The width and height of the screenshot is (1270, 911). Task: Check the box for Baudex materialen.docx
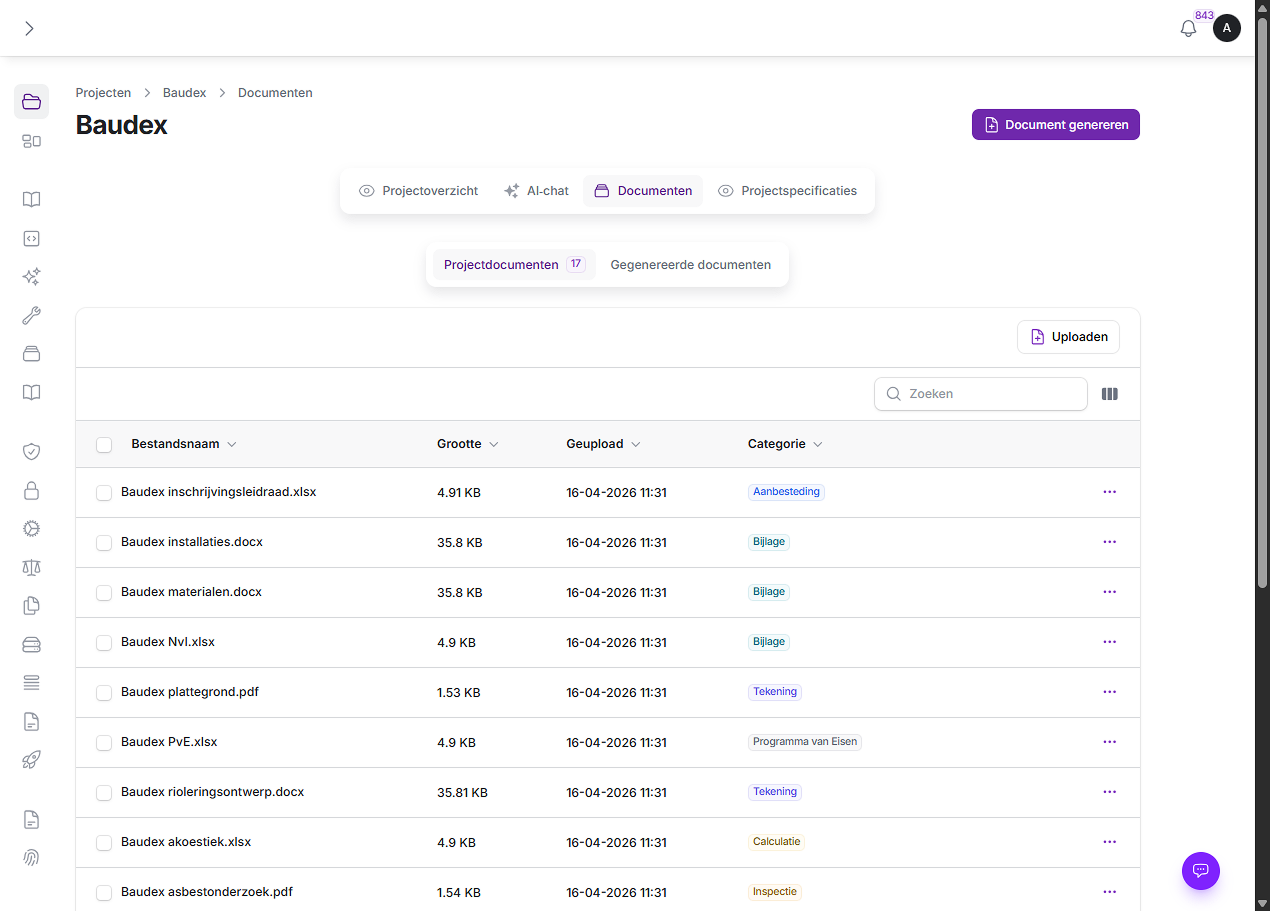coord(104,593)
